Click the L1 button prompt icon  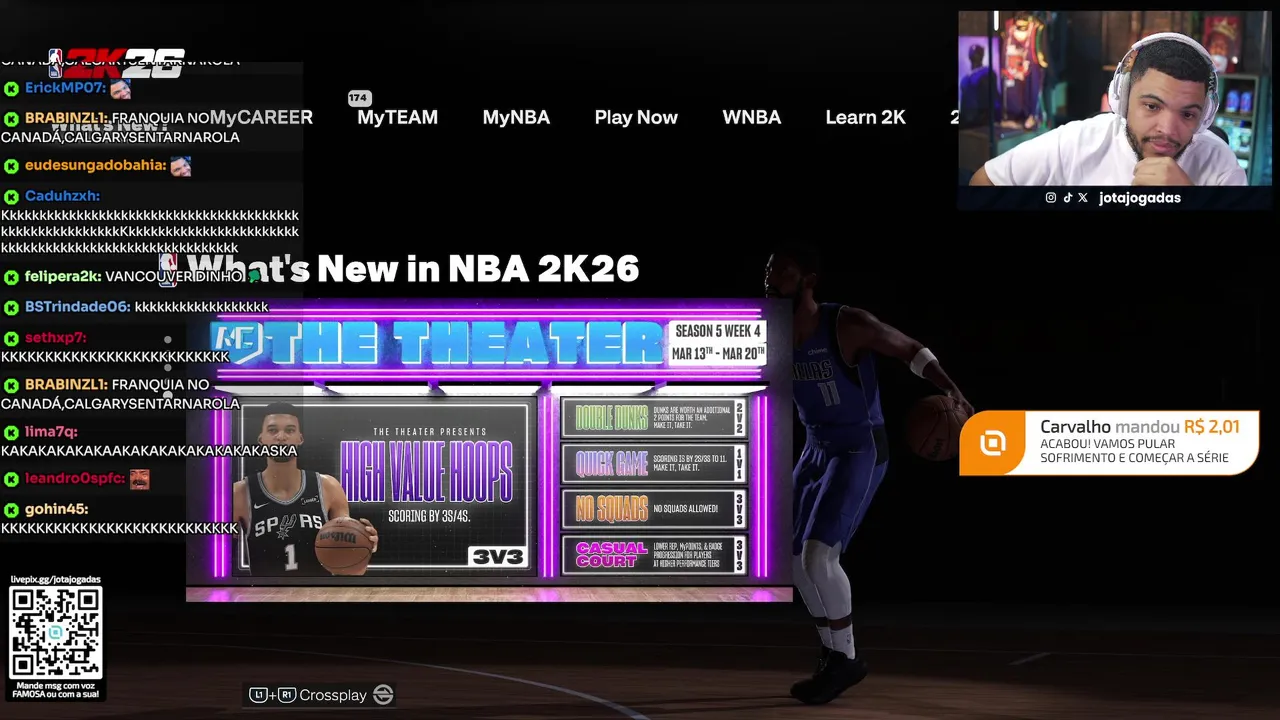click(258, 695)
